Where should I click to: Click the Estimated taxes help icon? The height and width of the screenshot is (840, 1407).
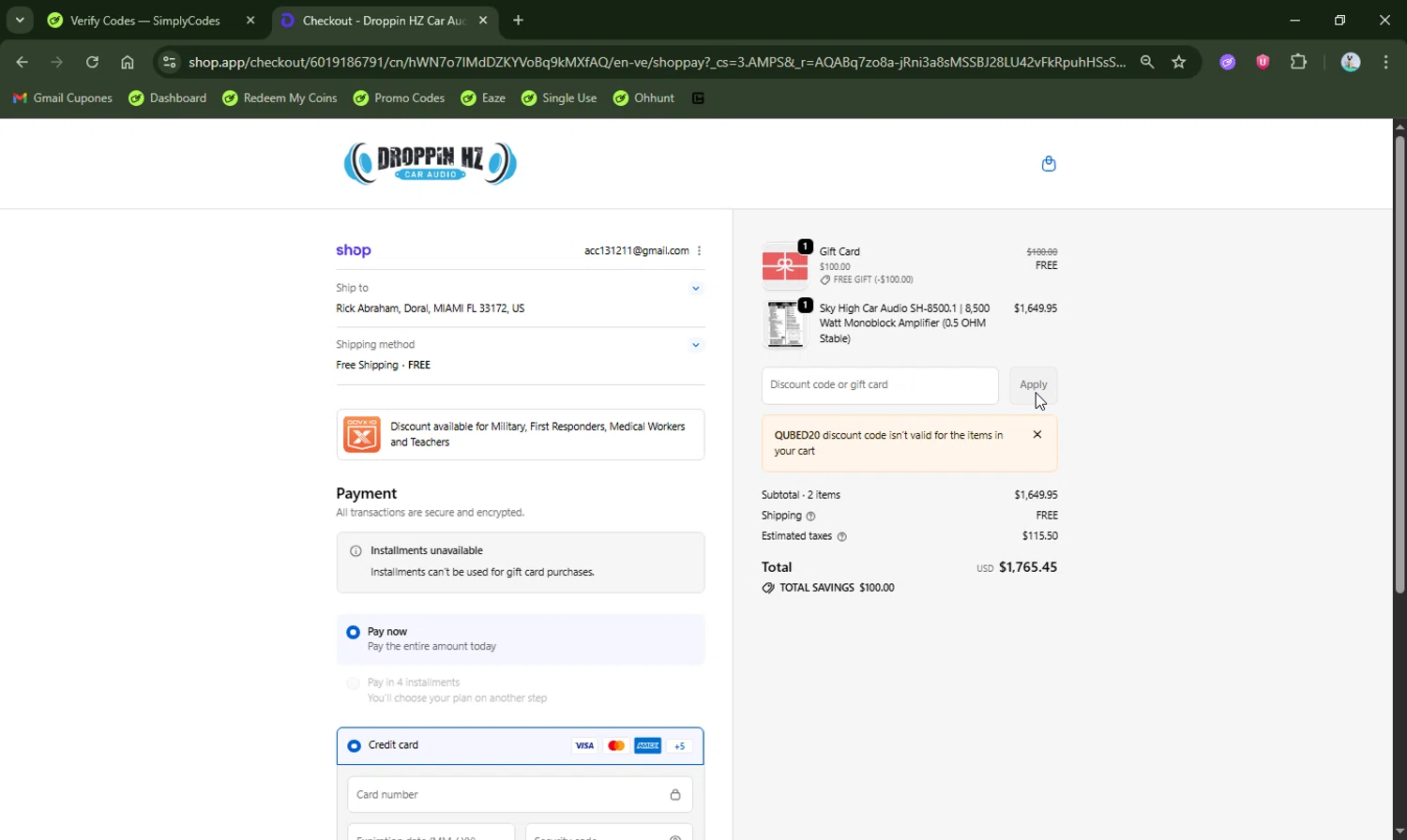coord(841,537)
